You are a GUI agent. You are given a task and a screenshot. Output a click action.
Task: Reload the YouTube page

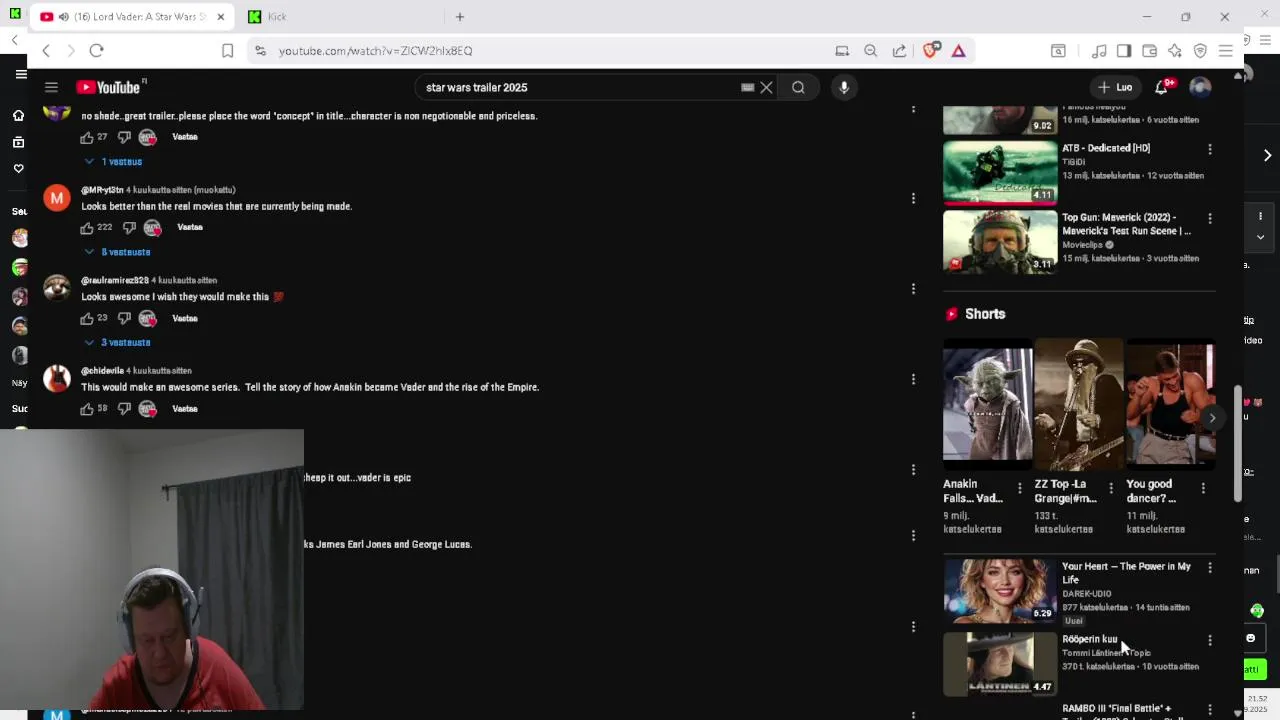(96, 51)
